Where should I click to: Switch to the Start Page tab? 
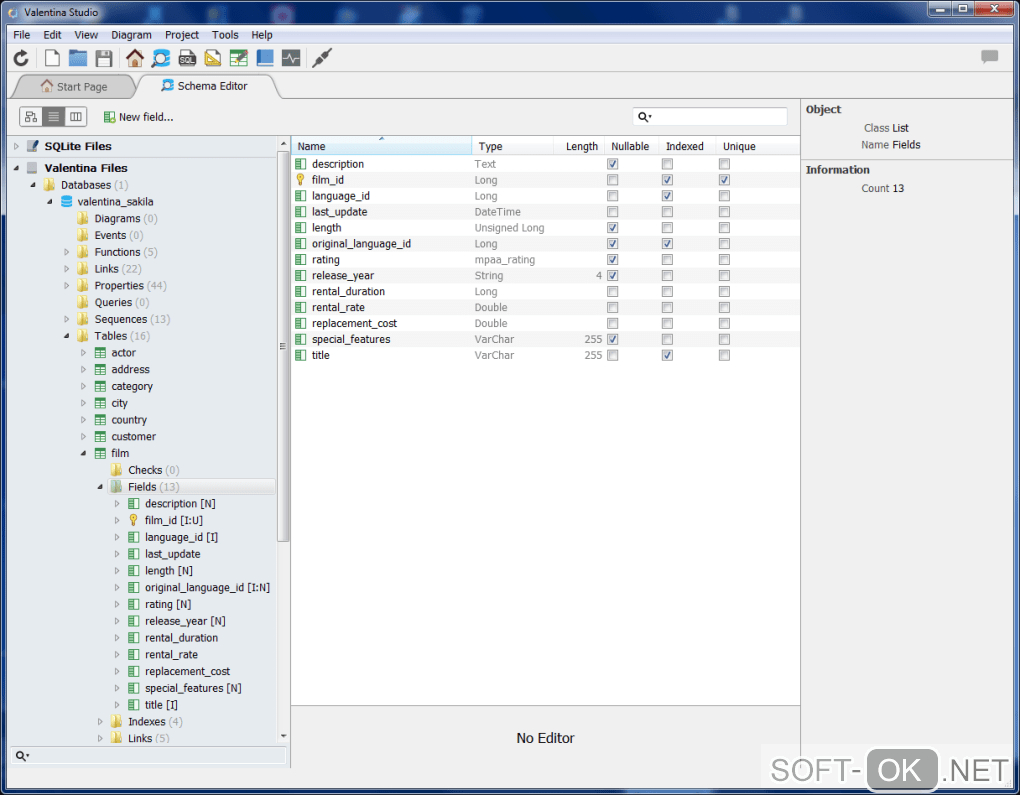click(x=75, y=87)
